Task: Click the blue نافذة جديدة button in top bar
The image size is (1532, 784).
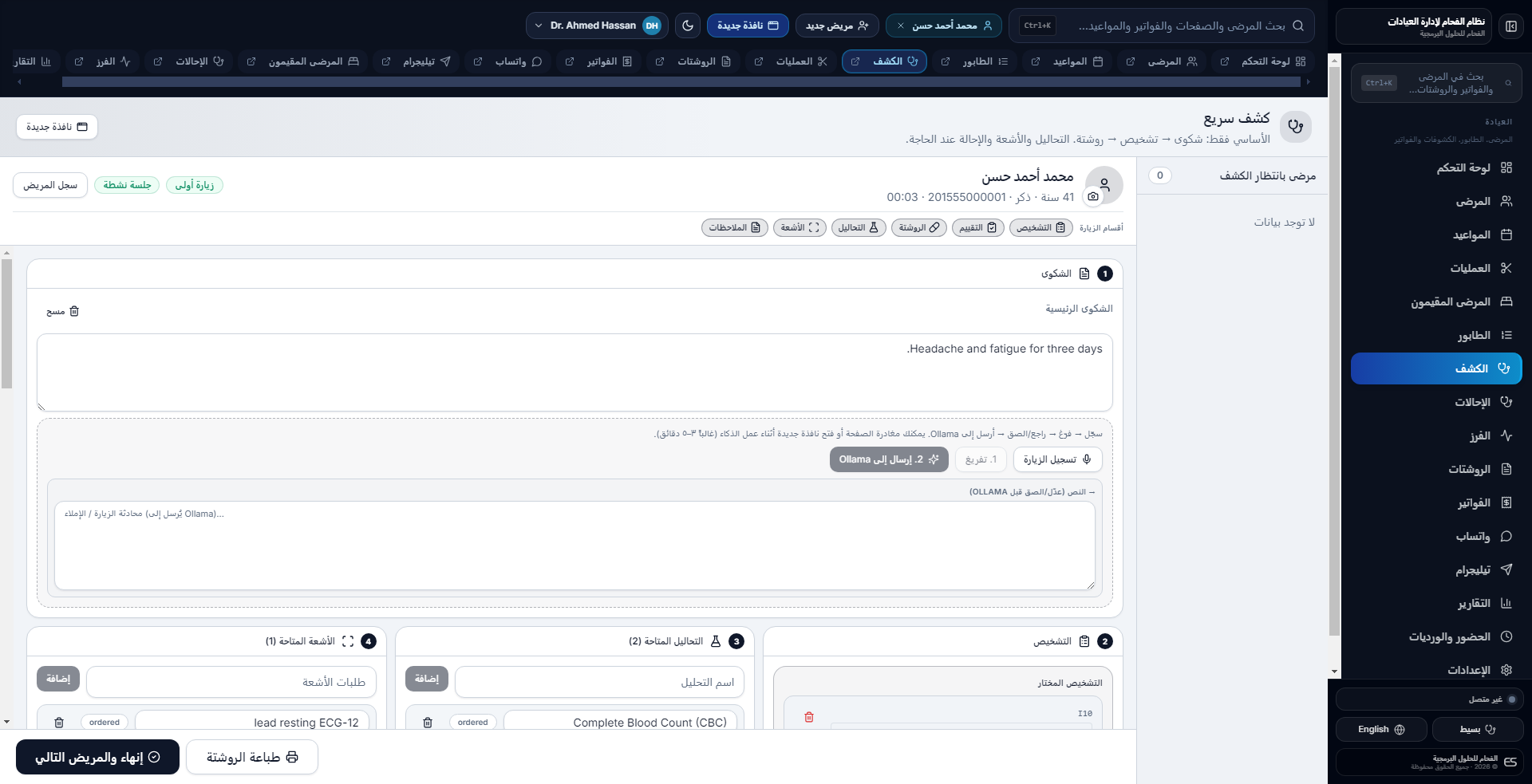Action: coord(748,26)
